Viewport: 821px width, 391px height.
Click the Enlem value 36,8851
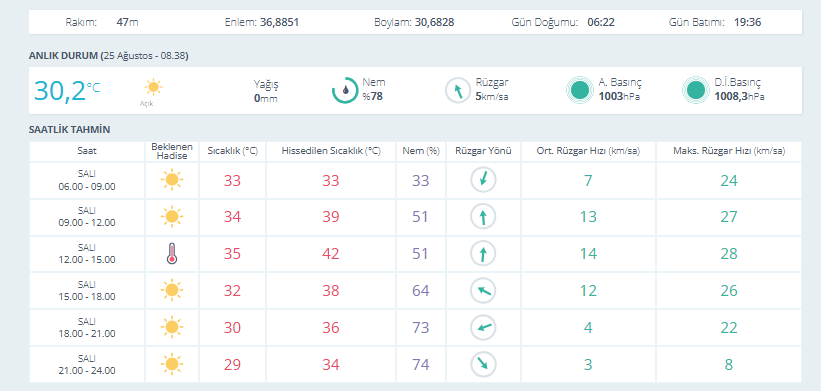[280, 23]
